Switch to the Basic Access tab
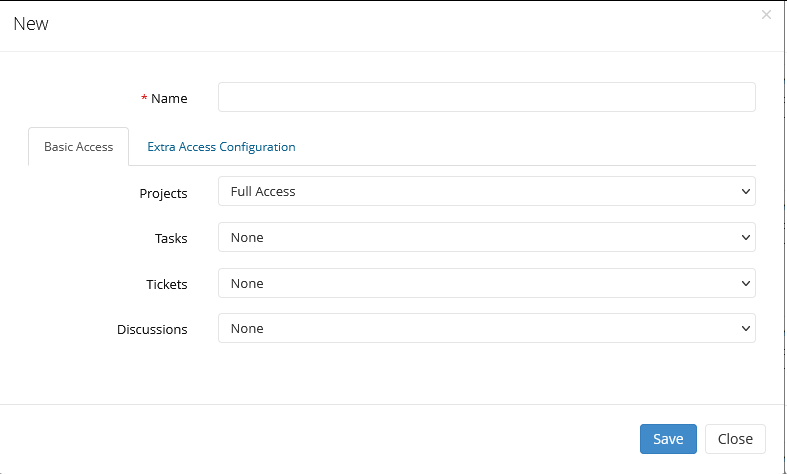 (78, 147)
